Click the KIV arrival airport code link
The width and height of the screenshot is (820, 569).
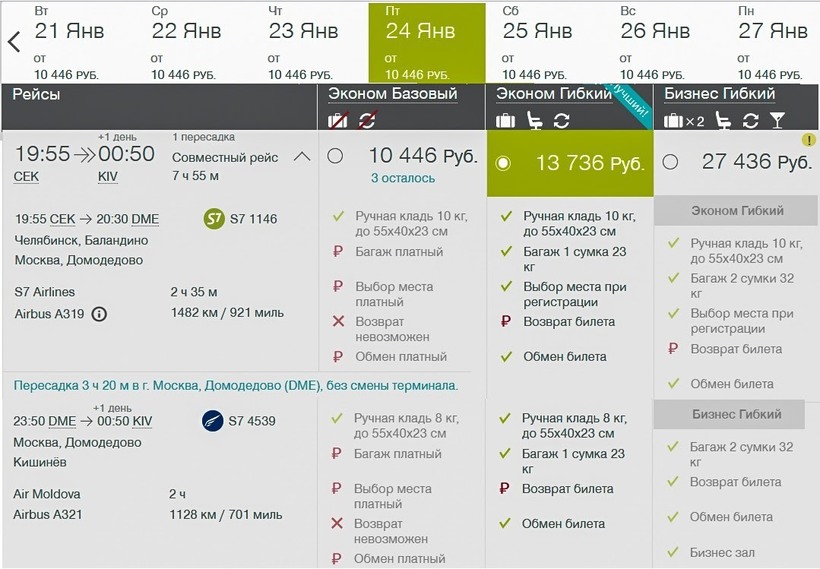[108, 176]
